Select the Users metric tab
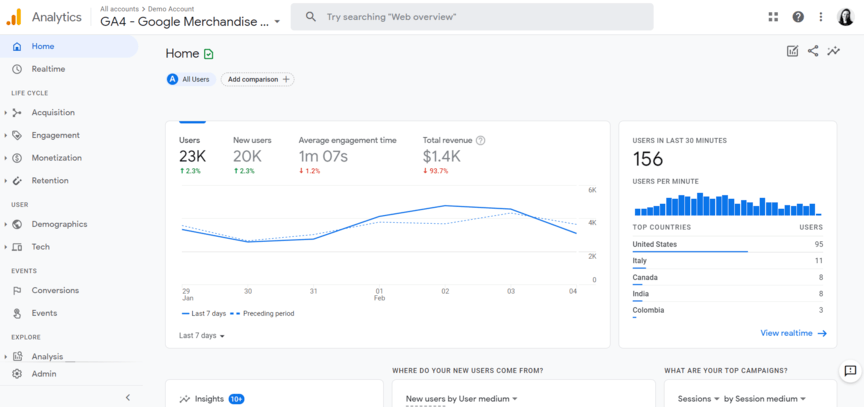Viewport: 864px width, 407px height. pos(192,156)
